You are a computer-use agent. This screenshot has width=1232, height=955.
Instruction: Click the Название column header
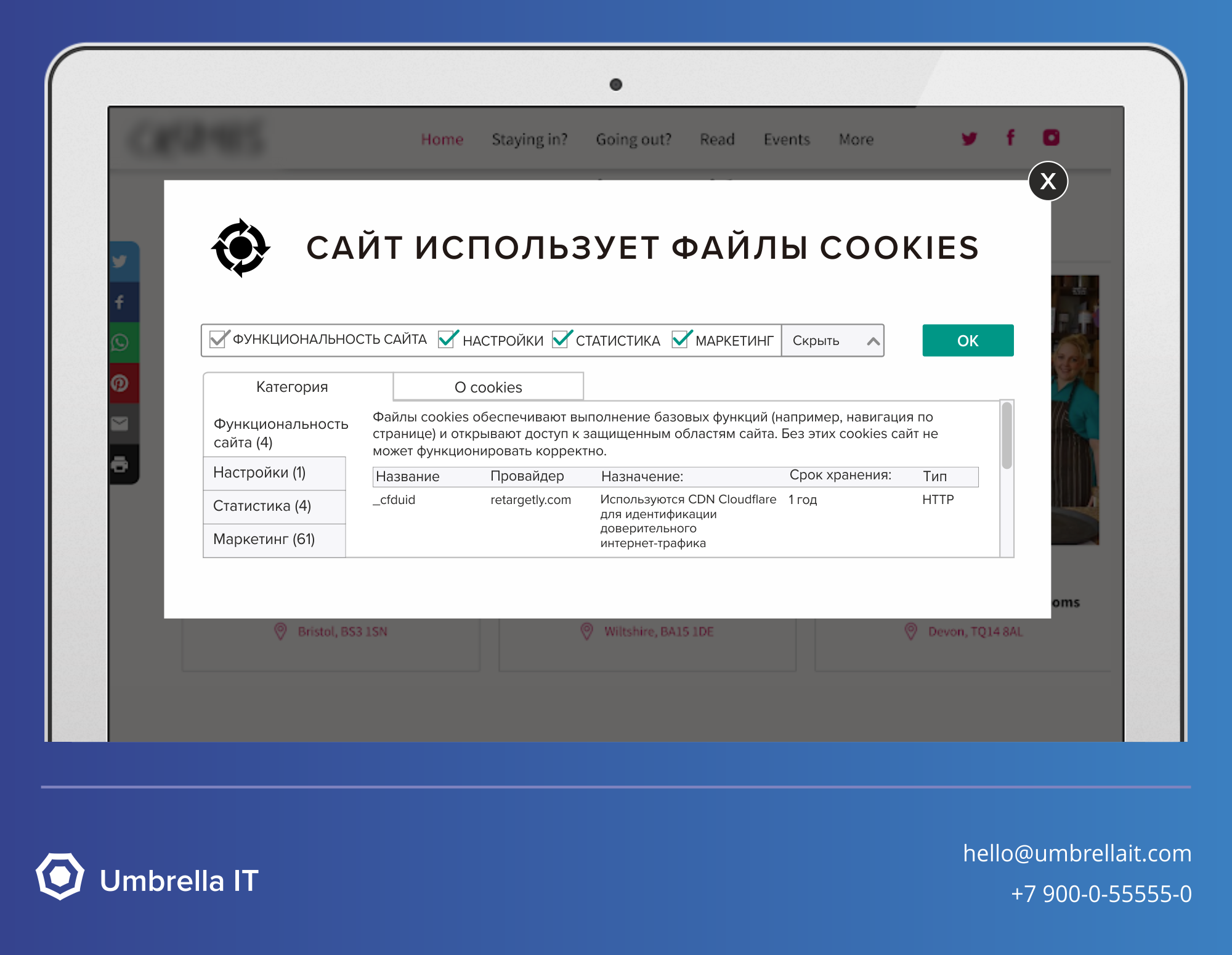407,476
